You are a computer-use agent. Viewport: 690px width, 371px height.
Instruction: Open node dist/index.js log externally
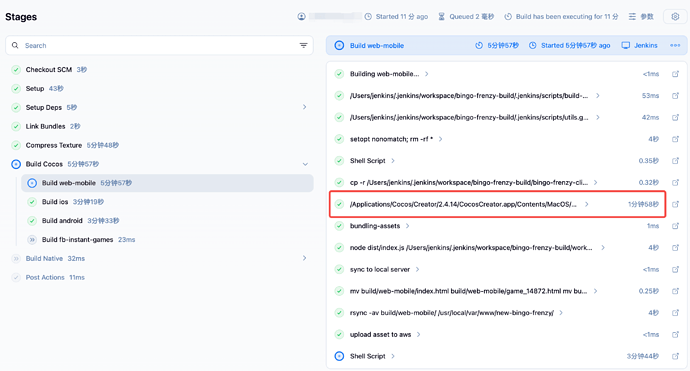(x=675, y=248)
